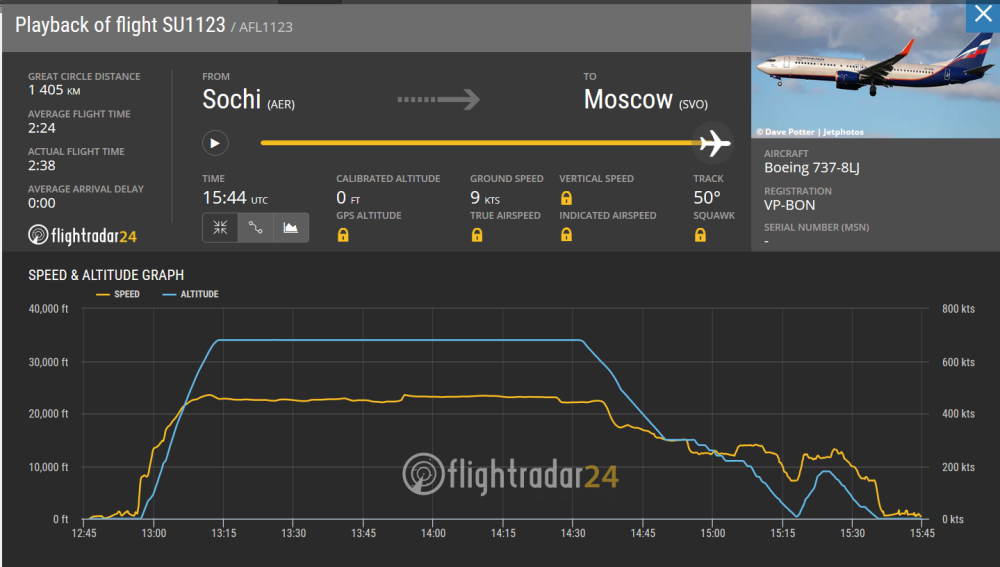Unlock the Vertical Speed lock icon
The height and width of the screenshot is (567, 1000).
coord(566,198)
